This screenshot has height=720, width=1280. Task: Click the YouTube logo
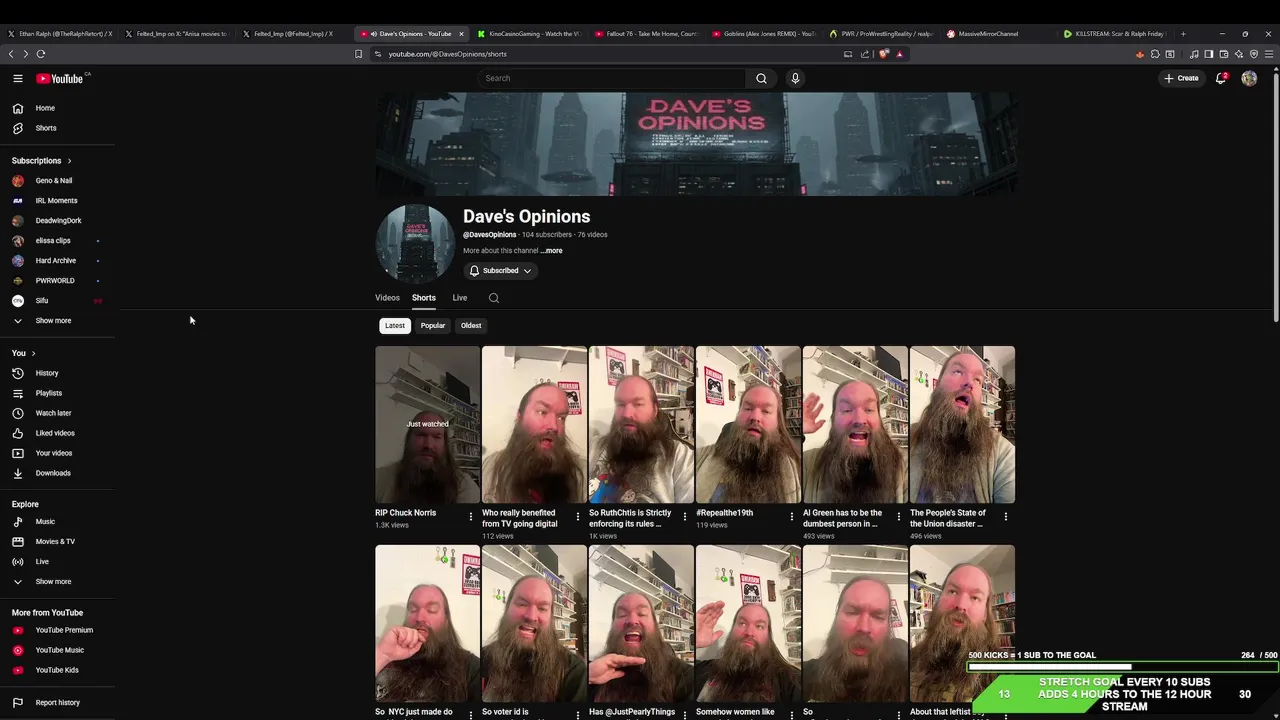(x=60, y=78)
